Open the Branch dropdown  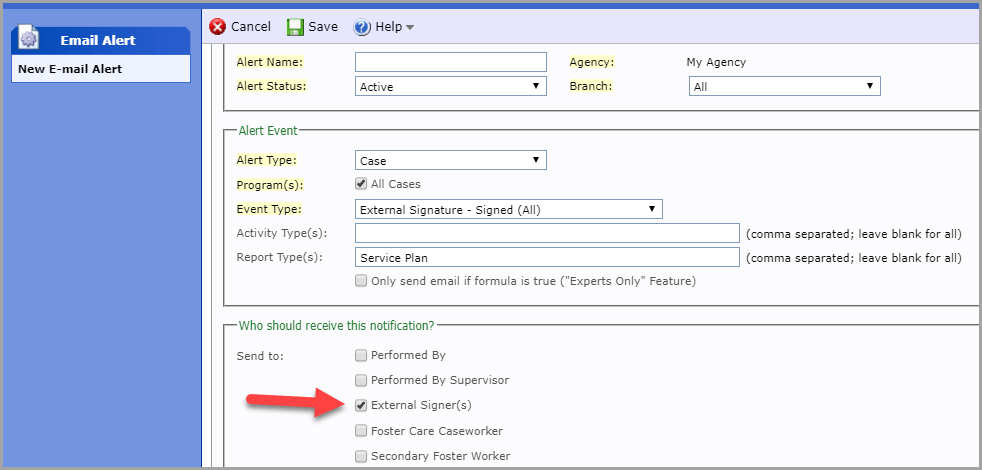point(785,86)
